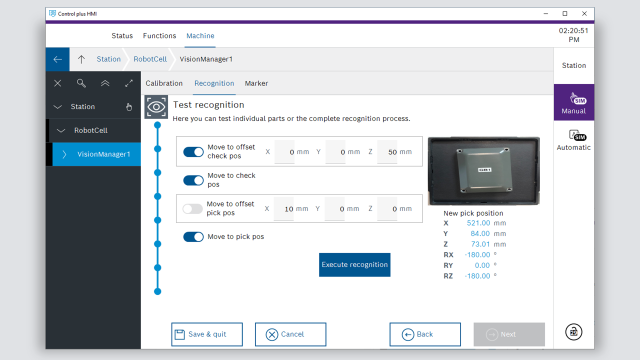Go up one level with the up arrow
This screenshot has height=360, width=640.
click(x=81, y=59)
